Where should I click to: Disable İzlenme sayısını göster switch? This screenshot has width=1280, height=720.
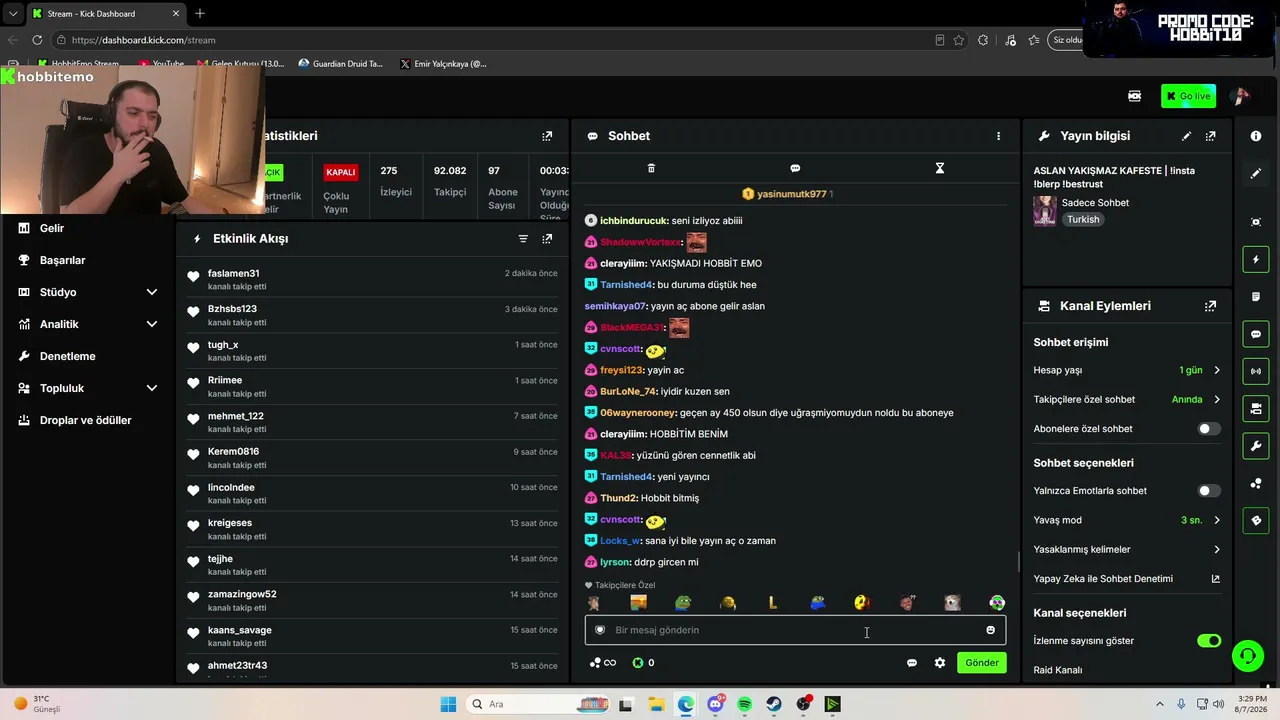1209,641
